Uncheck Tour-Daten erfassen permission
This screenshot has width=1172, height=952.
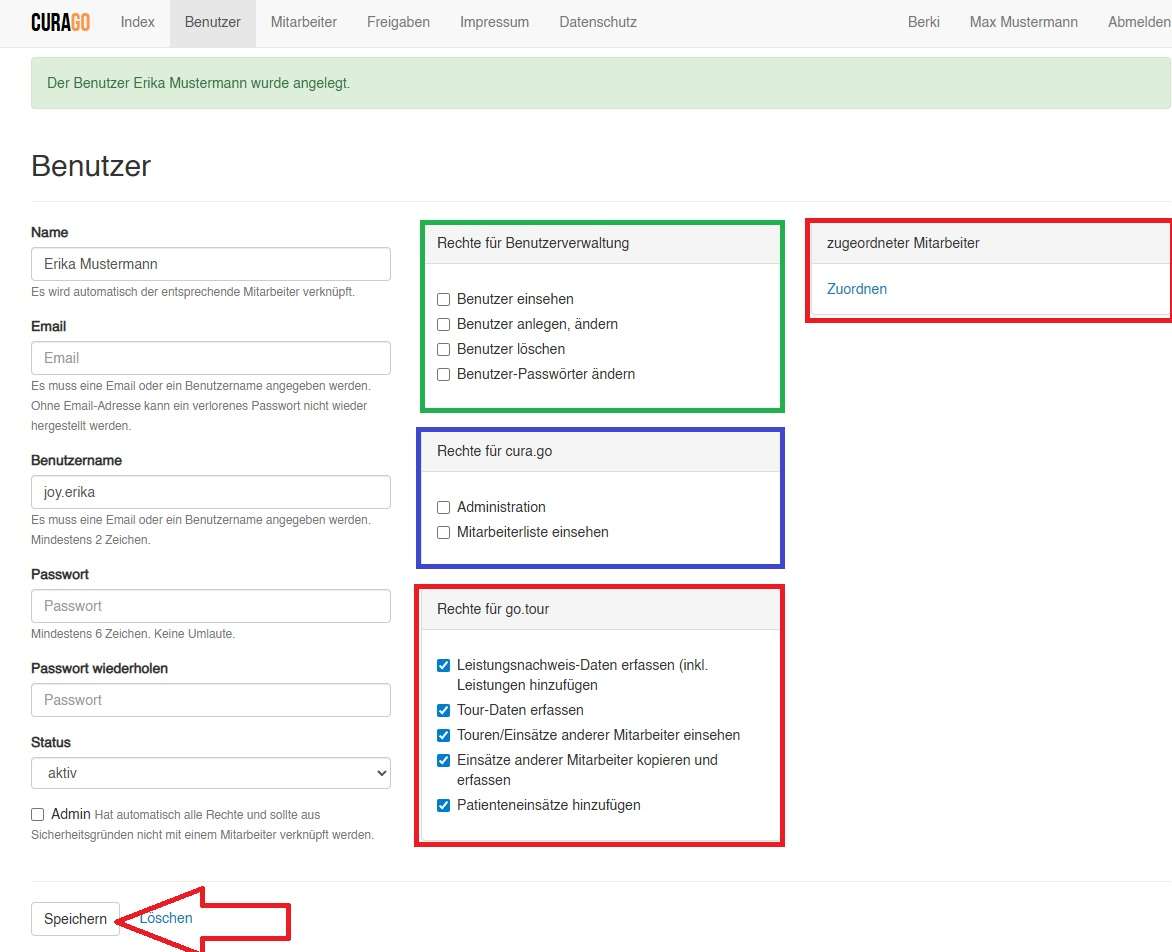click(444, 710)
